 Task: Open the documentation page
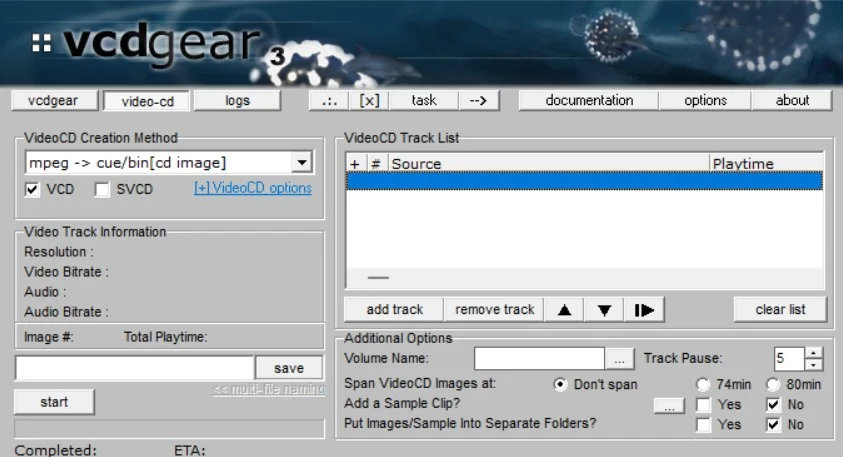pyautogui.click(x=589, y=101)
